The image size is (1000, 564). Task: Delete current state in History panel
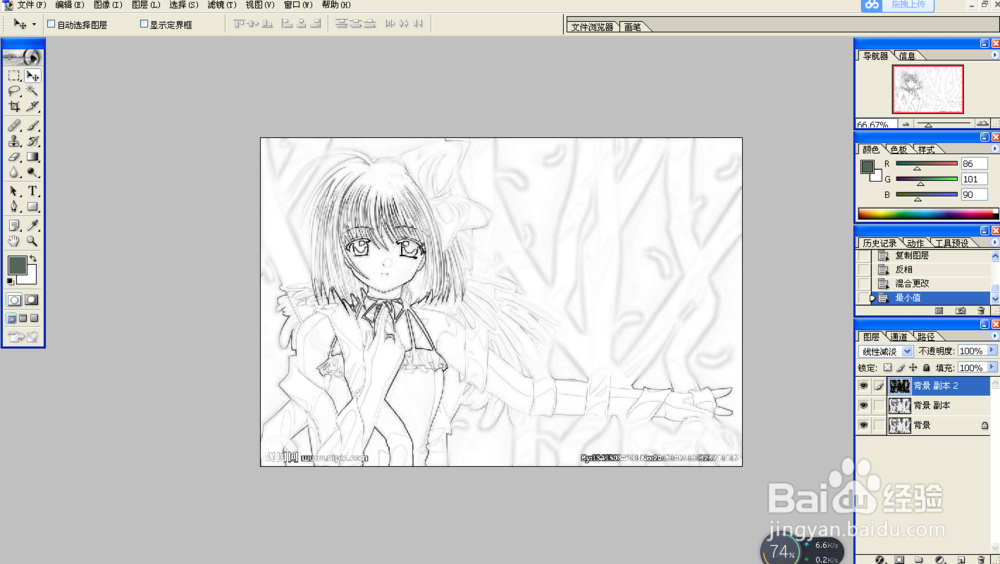point(981,311)
